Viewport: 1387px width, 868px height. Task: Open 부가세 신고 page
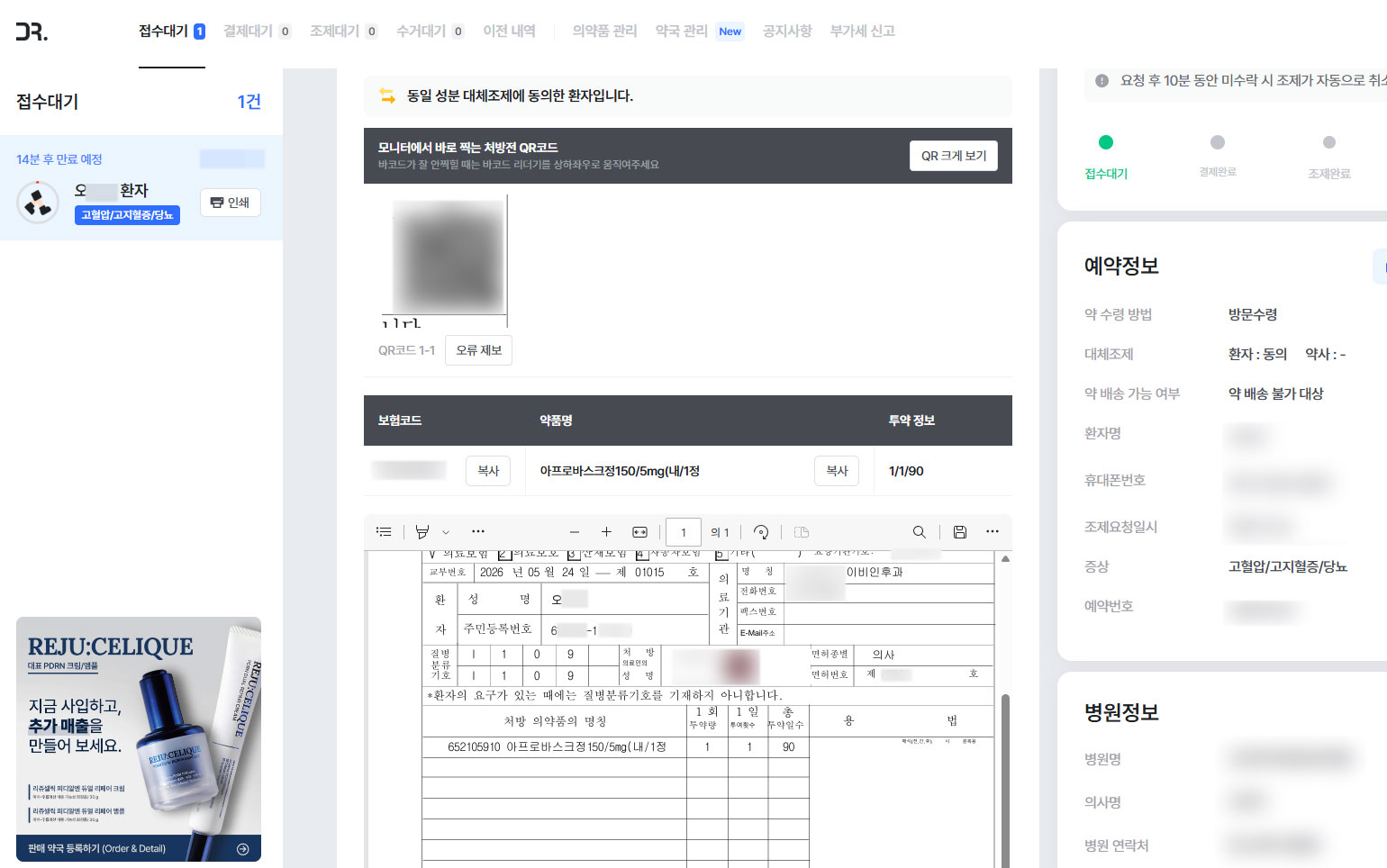coord(862,32)
